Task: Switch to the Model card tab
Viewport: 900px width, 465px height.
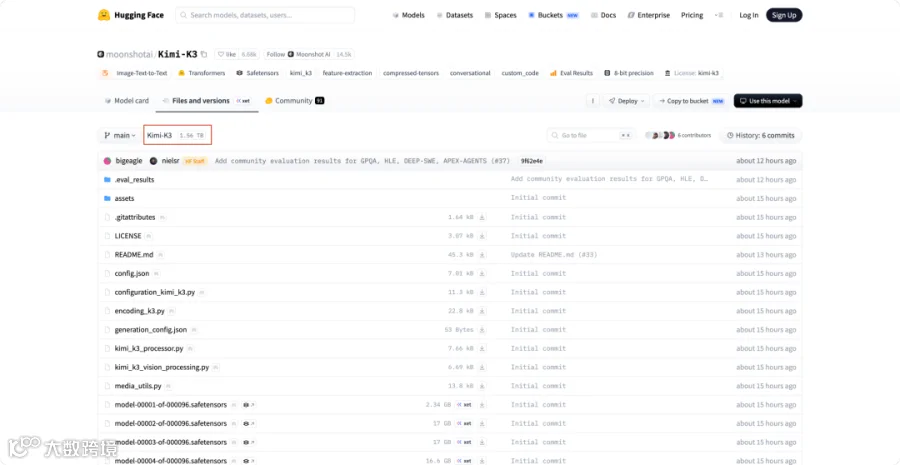Action: [x=127, y=101]
